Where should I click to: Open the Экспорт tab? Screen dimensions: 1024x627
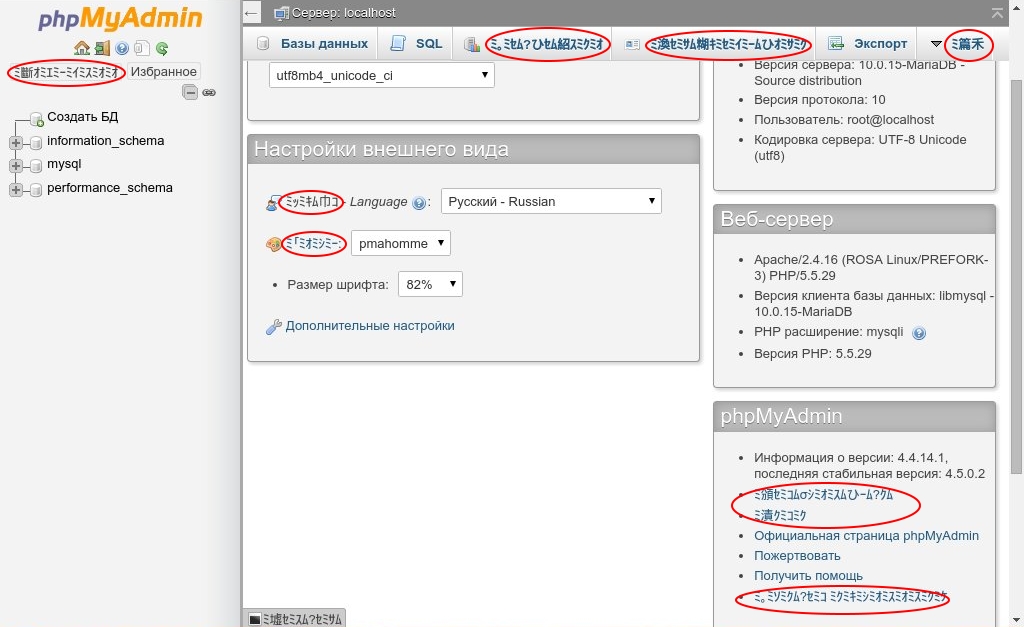867,44
